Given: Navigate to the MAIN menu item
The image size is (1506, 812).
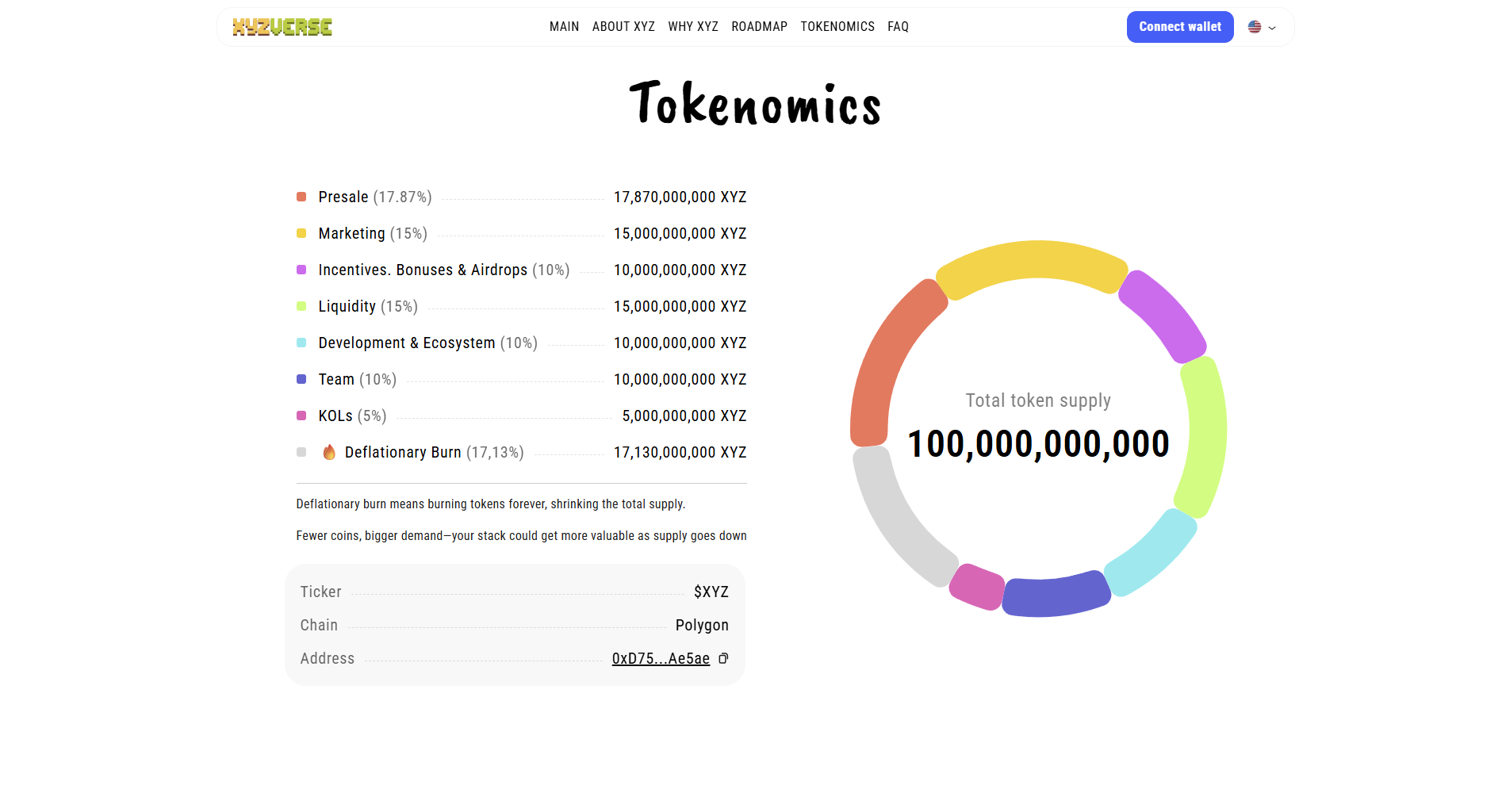Looking at the screenshot, I should 564,26.
